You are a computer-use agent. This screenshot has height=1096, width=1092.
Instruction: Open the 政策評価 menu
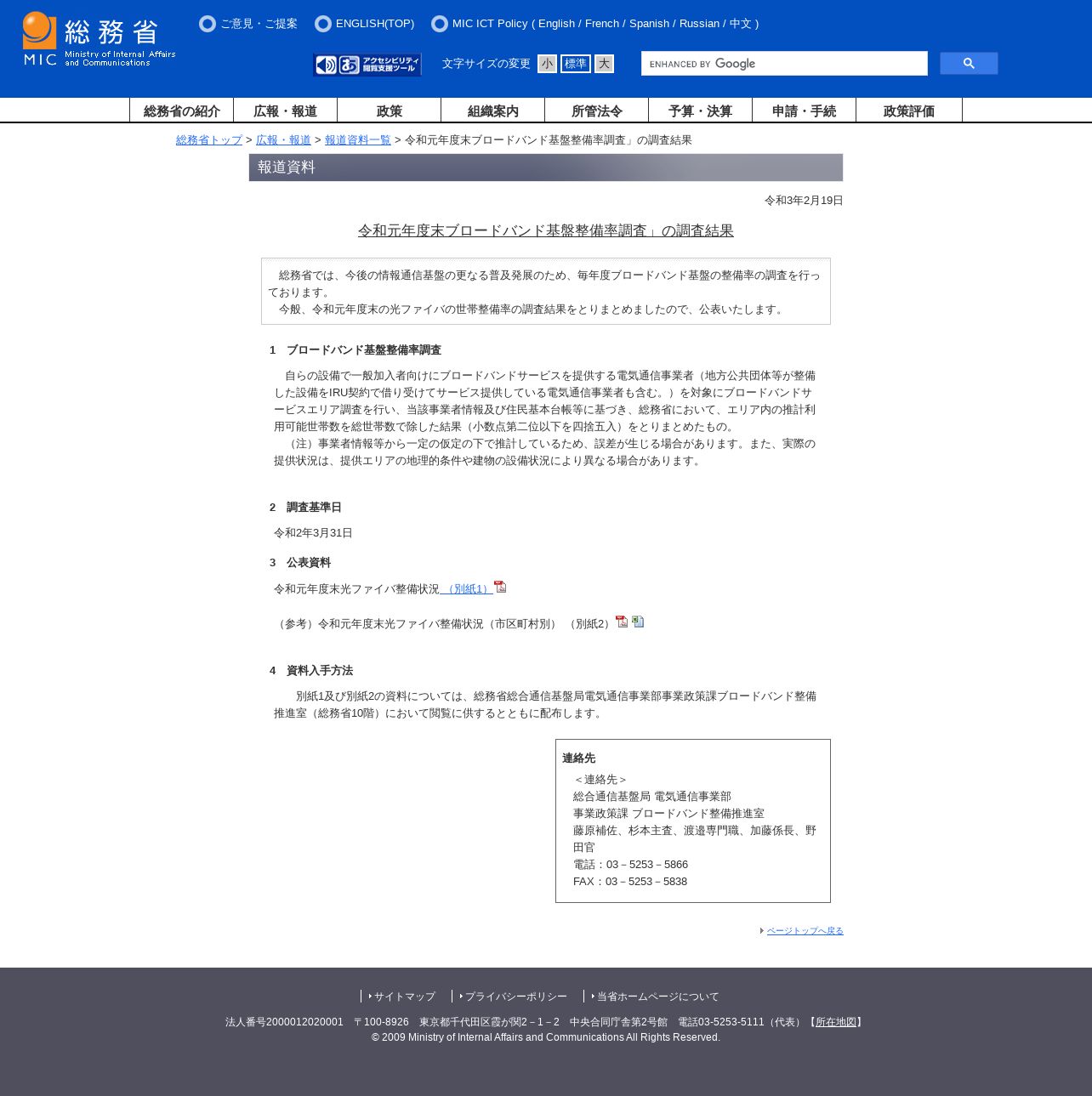coord(909,111)
